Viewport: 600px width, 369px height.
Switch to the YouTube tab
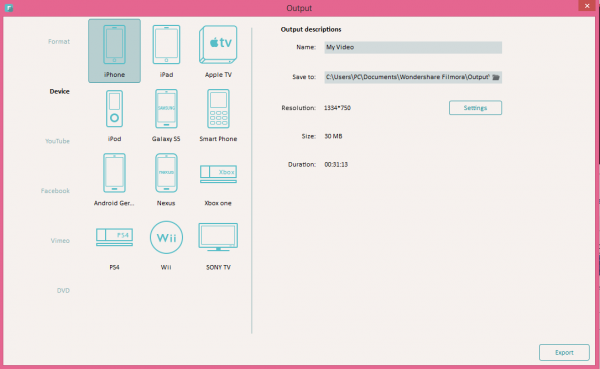[57, 141]
